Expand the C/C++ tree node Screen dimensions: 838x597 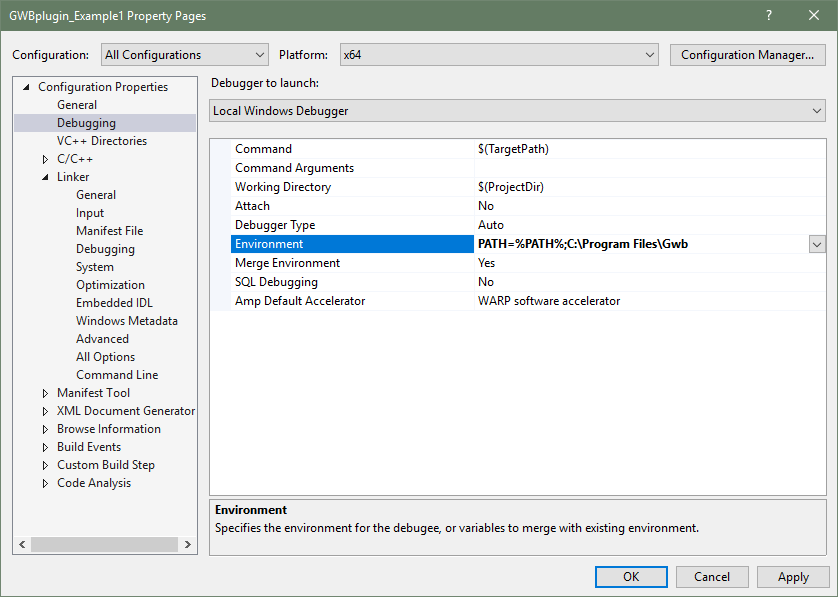pyautogui.click(x=45, y=159)
